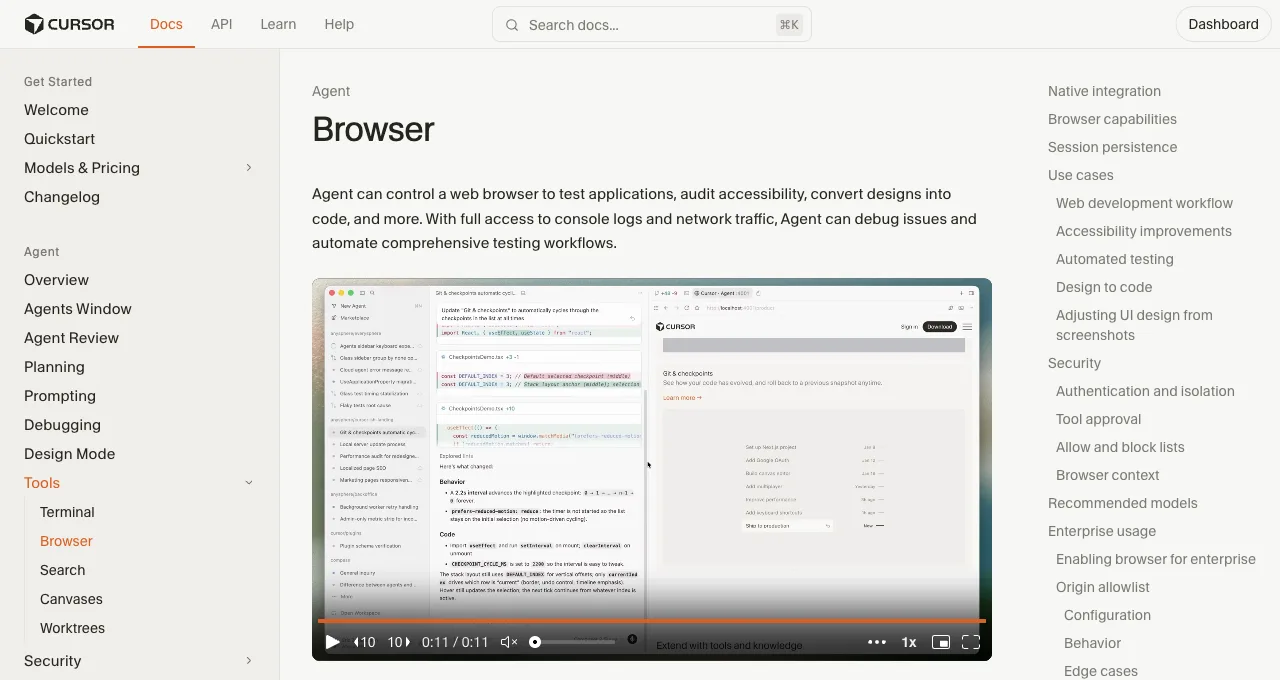Jump to Browser context
The image size is (1280, 680).
pyautogui.click(x=1107, y=475)
